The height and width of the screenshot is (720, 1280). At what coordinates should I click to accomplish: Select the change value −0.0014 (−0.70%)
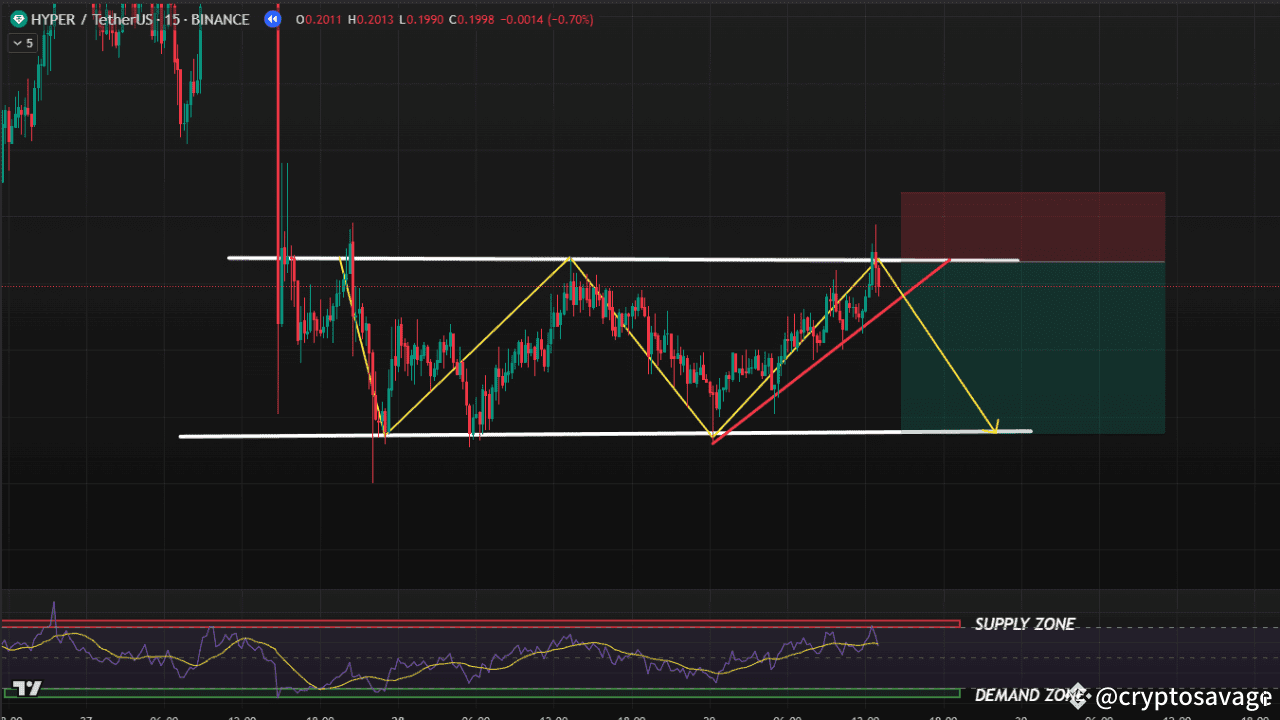point(547,19)
